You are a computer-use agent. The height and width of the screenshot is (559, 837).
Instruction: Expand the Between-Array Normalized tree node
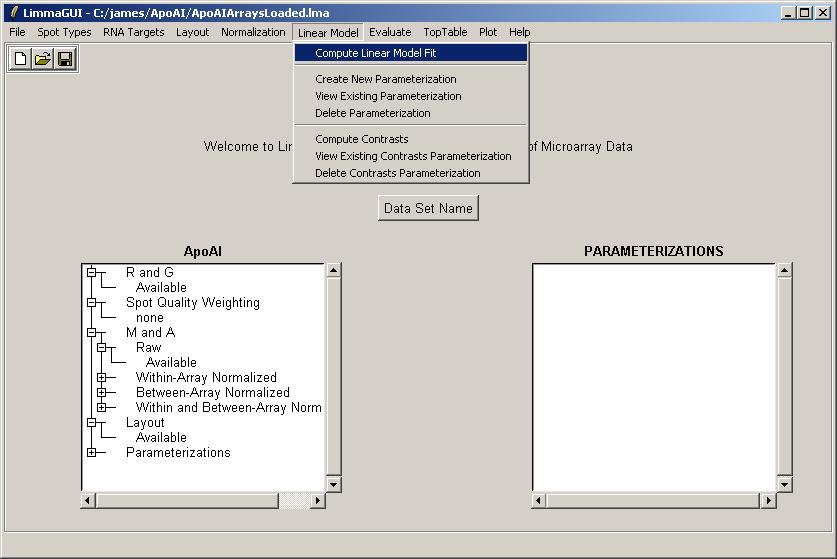pyautogui.click(x=102, y=393)
